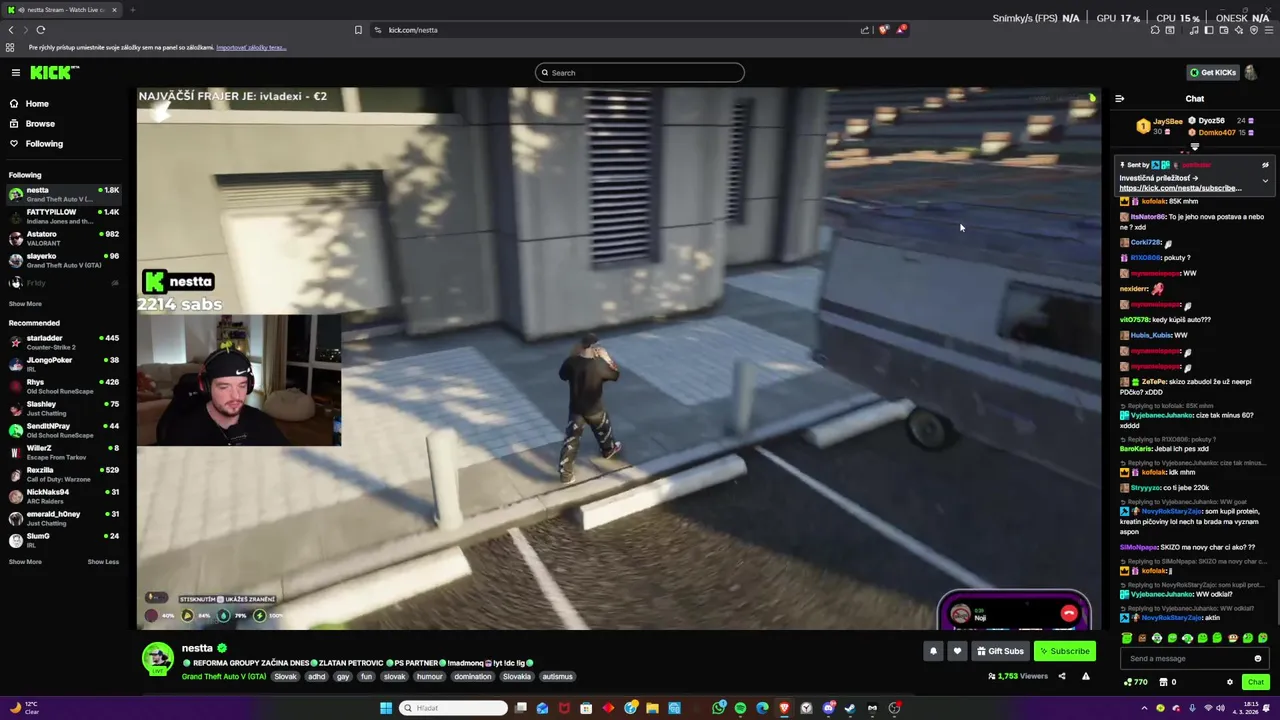Viewport: 1280px width, 720px height.
Task: Open the user avatar menu
Action: (1251, 72)
